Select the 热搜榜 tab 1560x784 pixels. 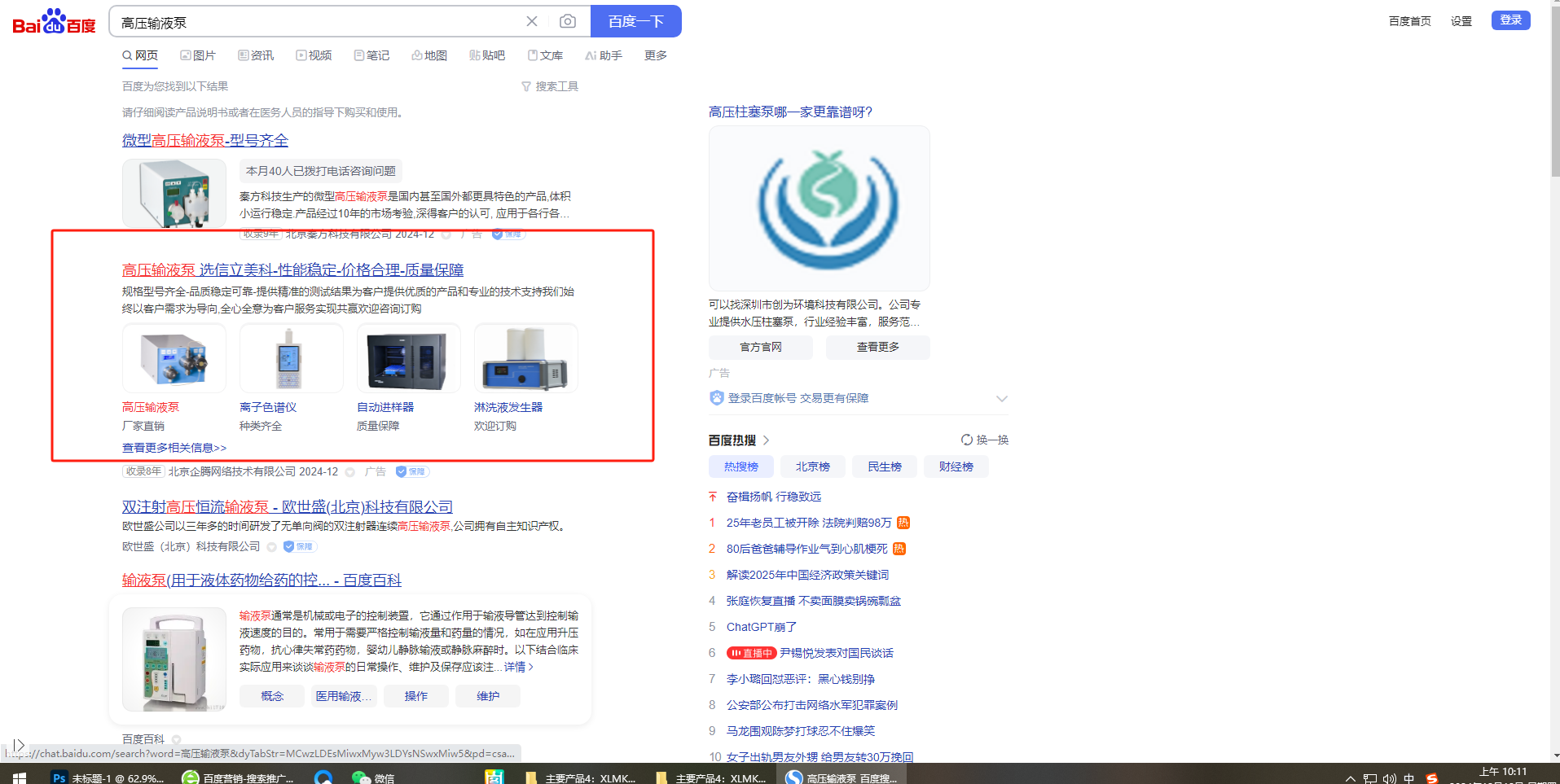point(741,466)
